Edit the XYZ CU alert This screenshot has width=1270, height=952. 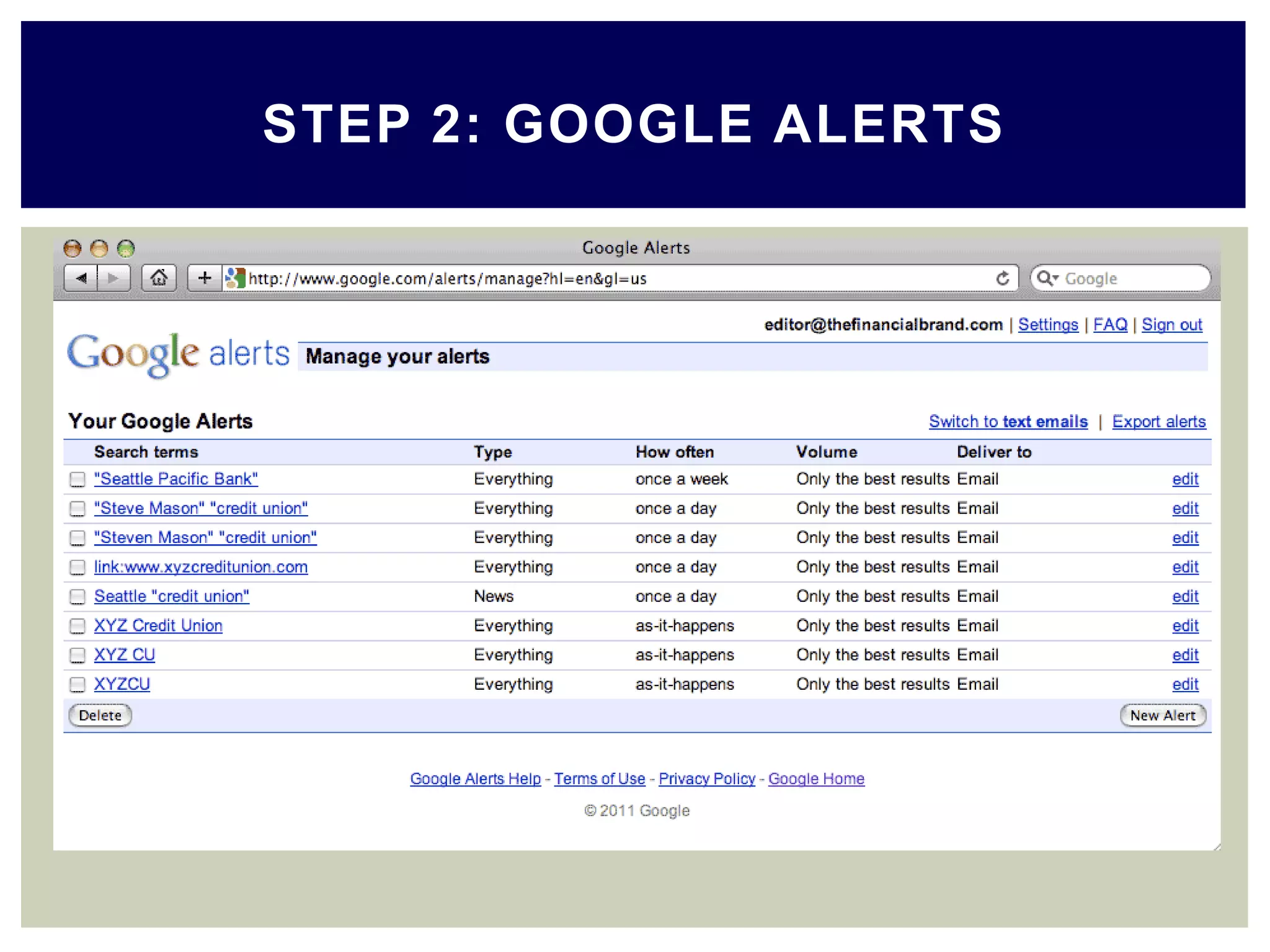[1185, 654]
